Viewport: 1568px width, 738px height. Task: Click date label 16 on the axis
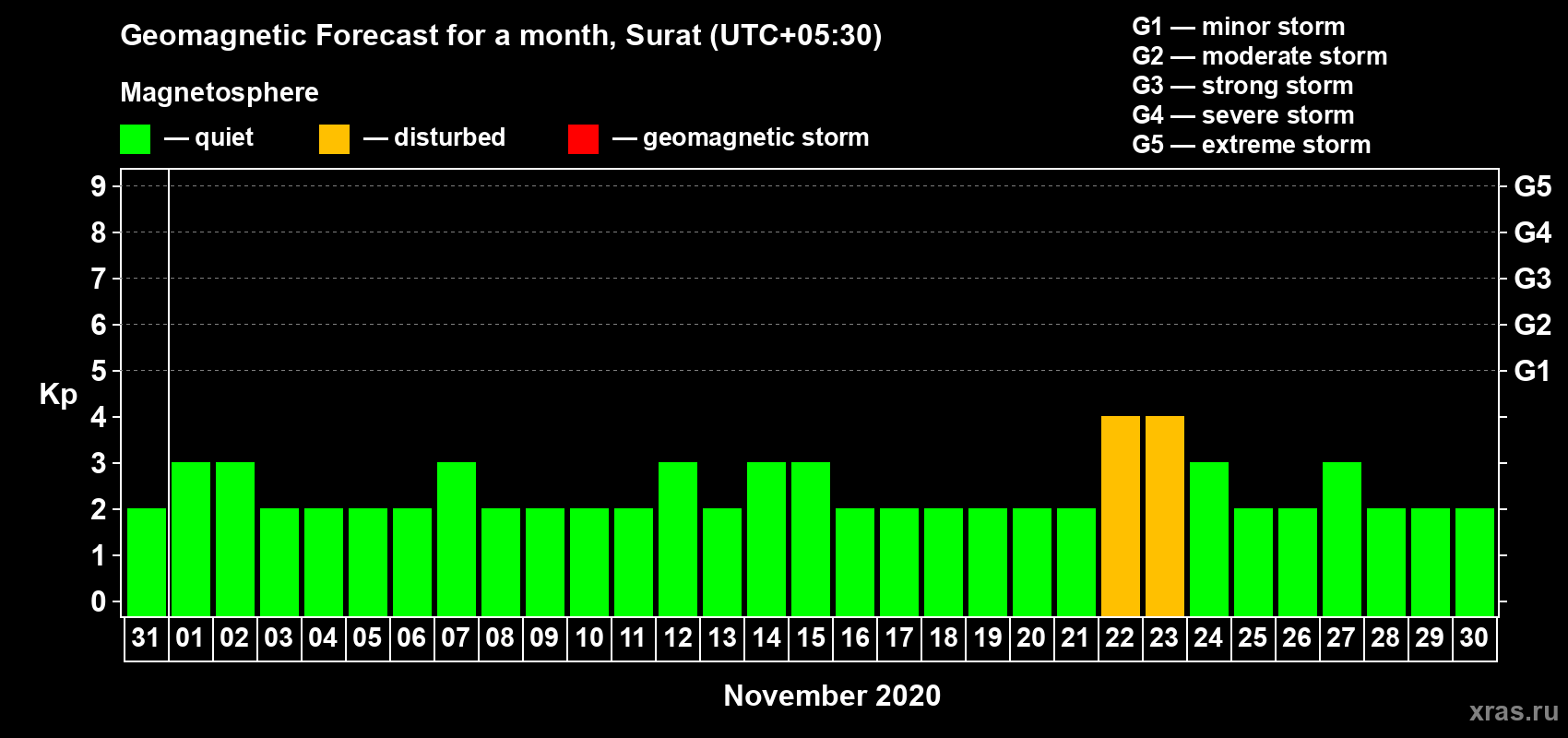(854, 637)
